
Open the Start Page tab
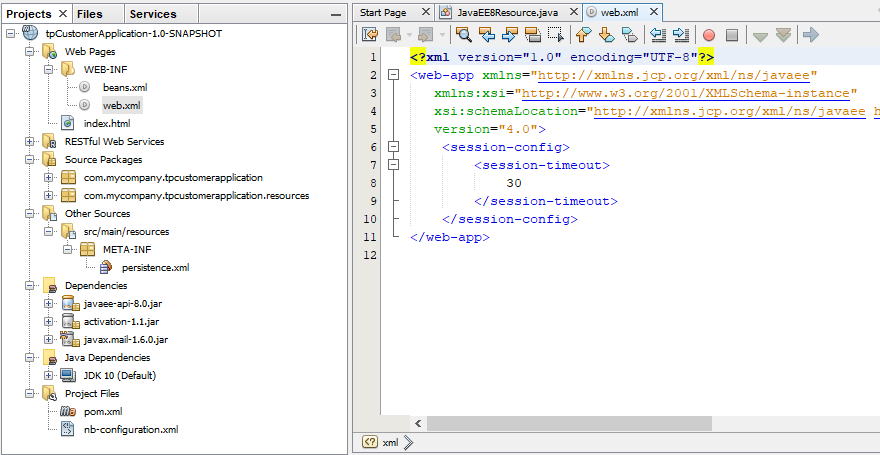tap(383, 12)
